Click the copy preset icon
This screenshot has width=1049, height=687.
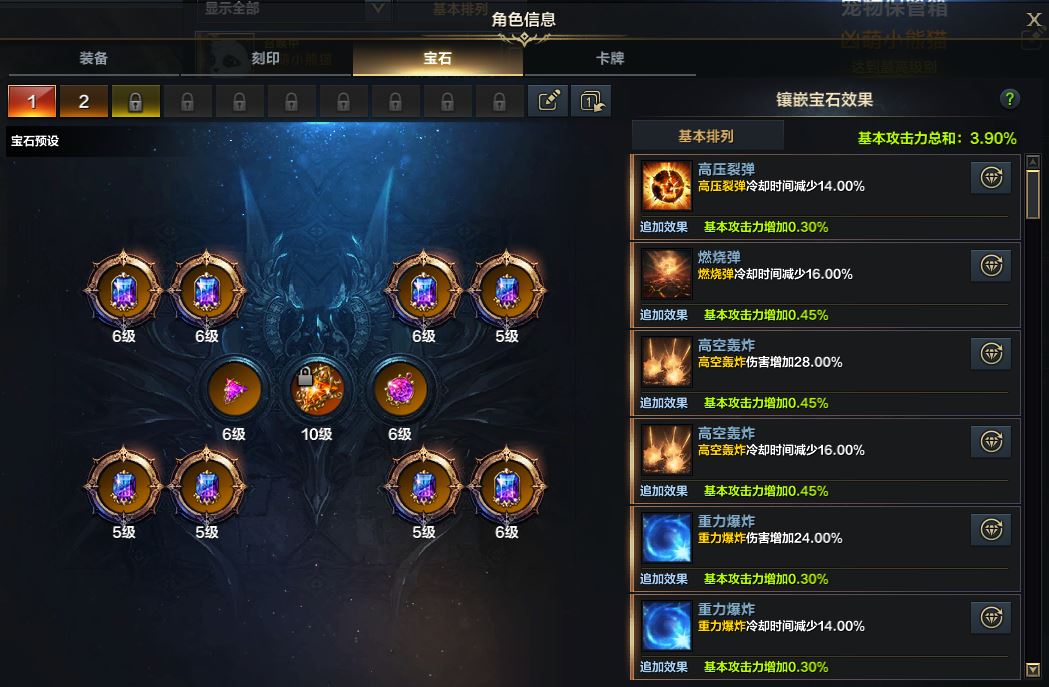coord(591,101)
